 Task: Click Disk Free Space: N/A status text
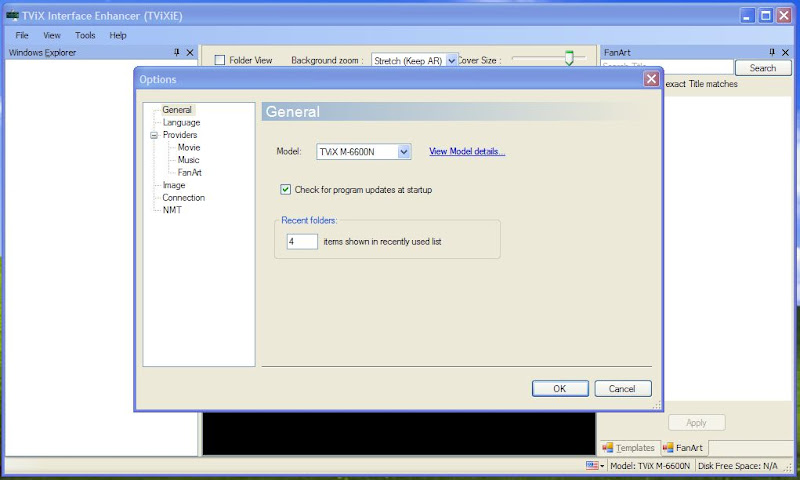[x=738, y=466]
